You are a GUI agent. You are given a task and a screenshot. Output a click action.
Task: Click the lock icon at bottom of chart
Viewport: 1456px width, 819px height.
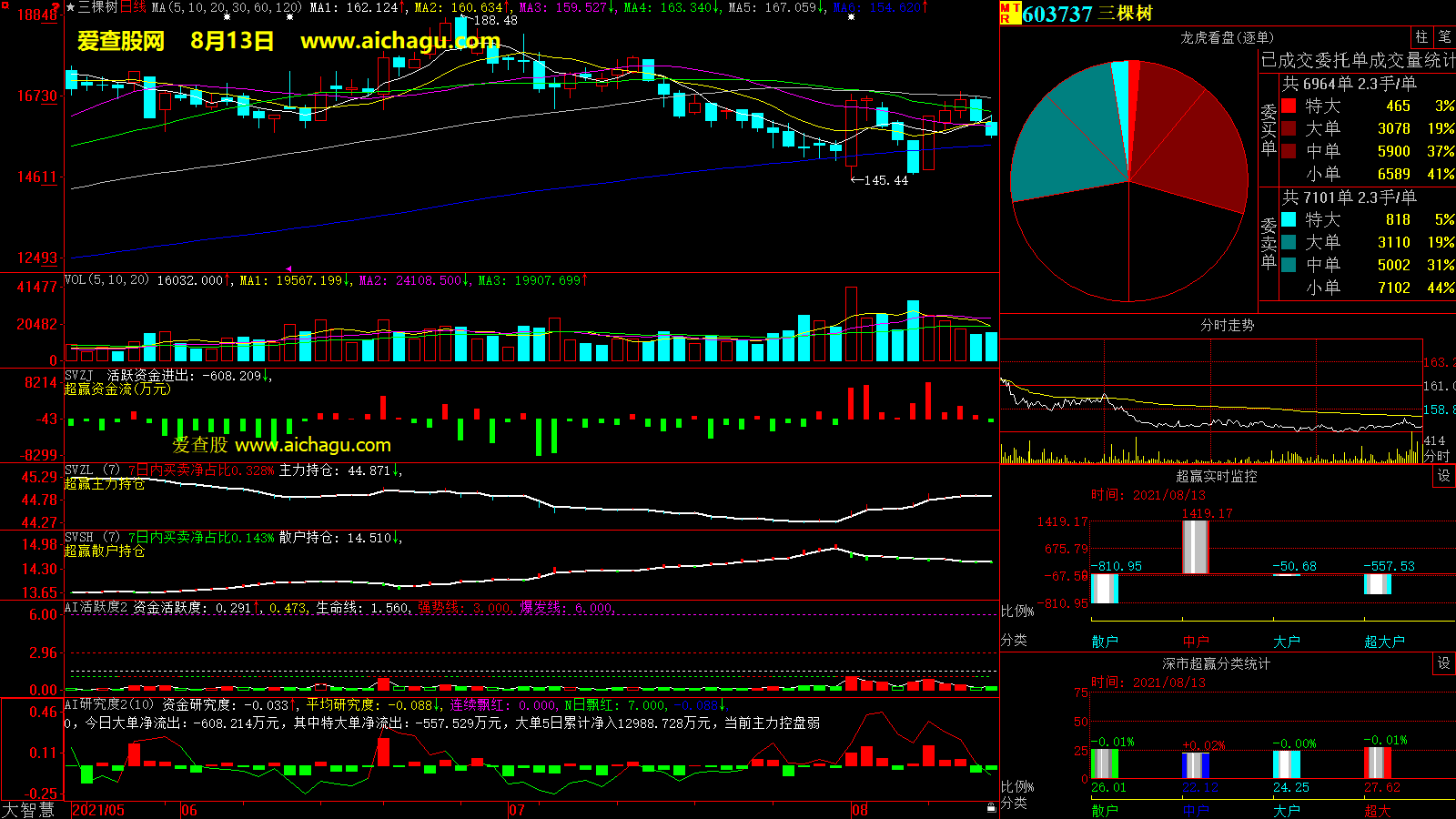click(991, 808)
